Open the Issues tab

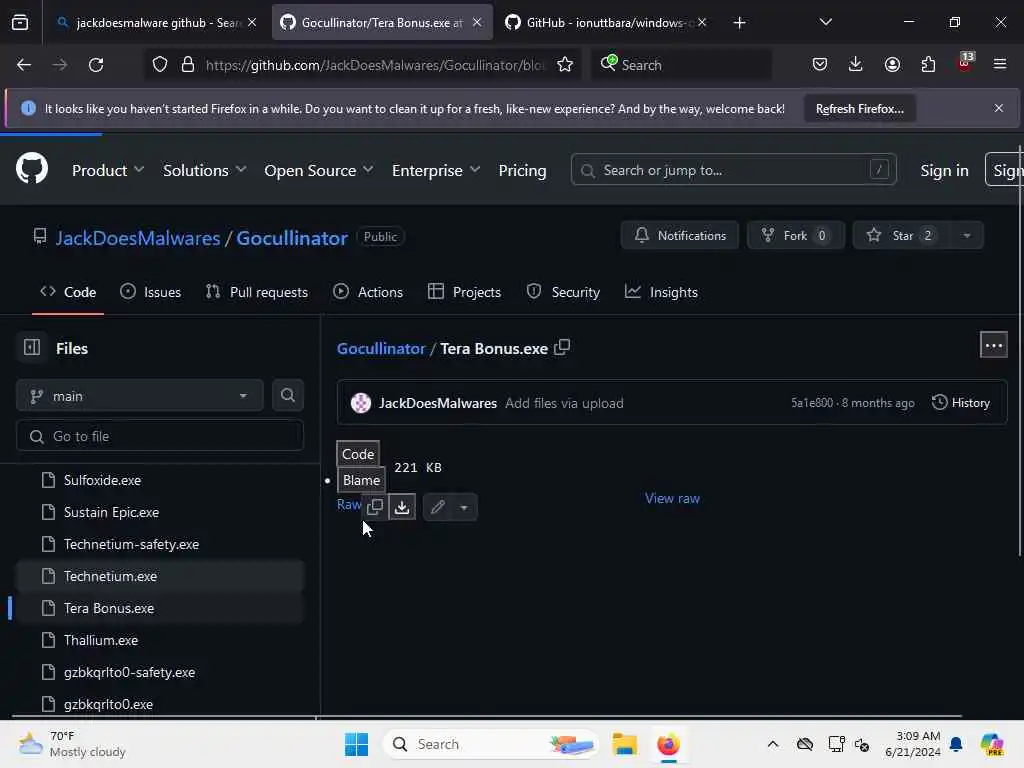(x=150, y=292)
